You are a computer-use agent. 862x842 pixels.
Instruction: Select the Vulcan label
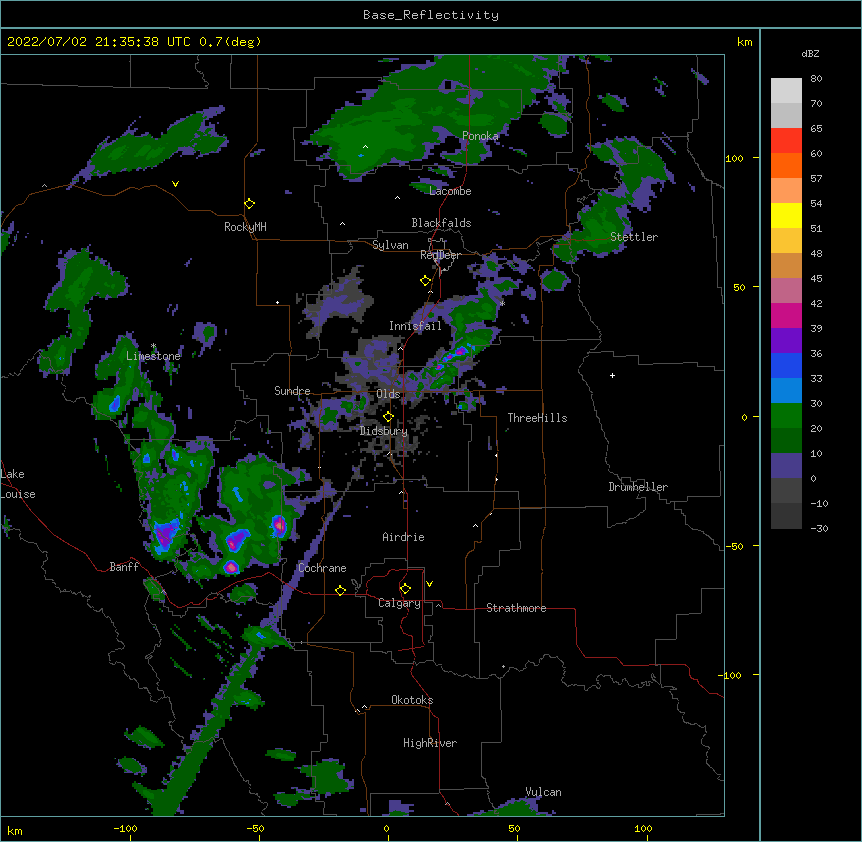tap(543, 792)
